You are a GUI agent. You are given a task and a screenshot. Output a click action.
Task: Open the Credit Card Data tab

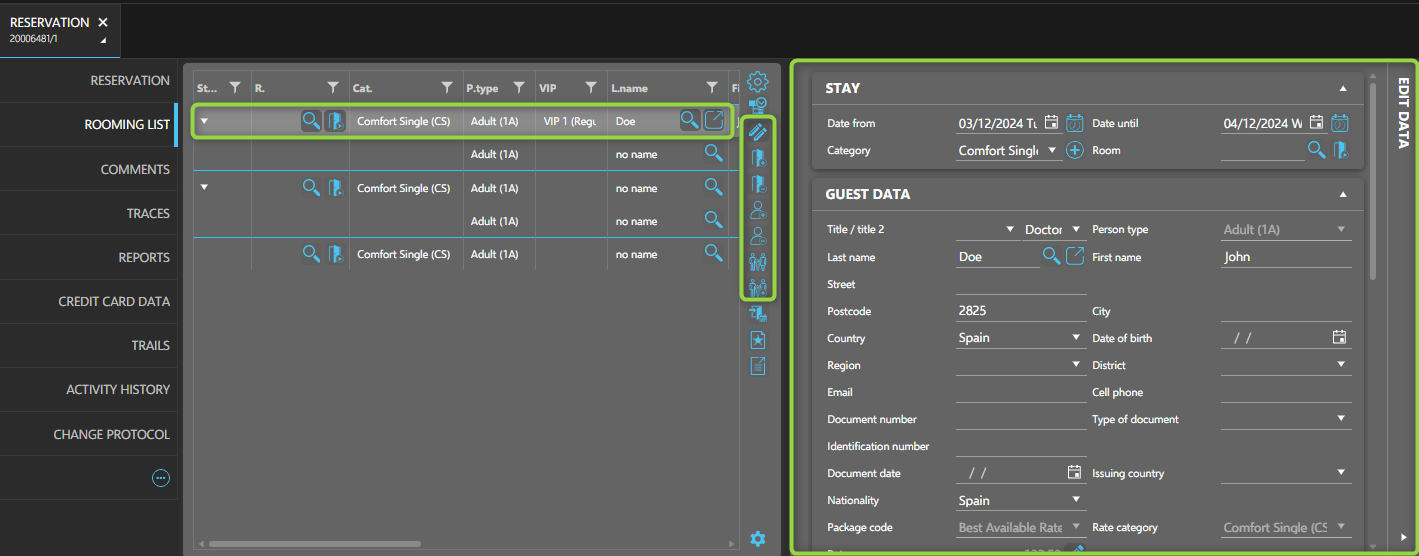(x=114, y=301)
